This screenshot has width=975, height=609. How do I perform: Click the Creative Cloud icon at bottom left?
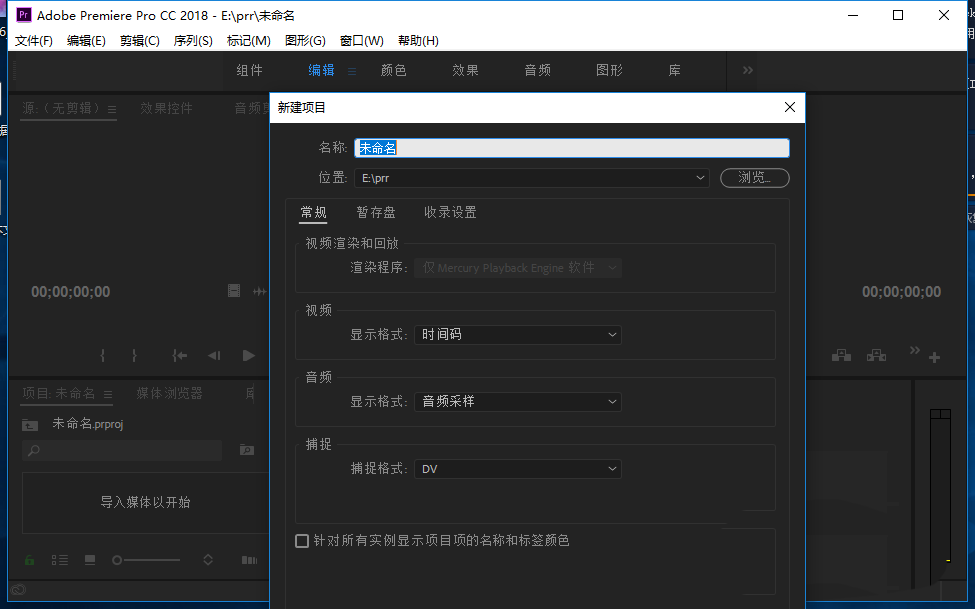(18, 590)
